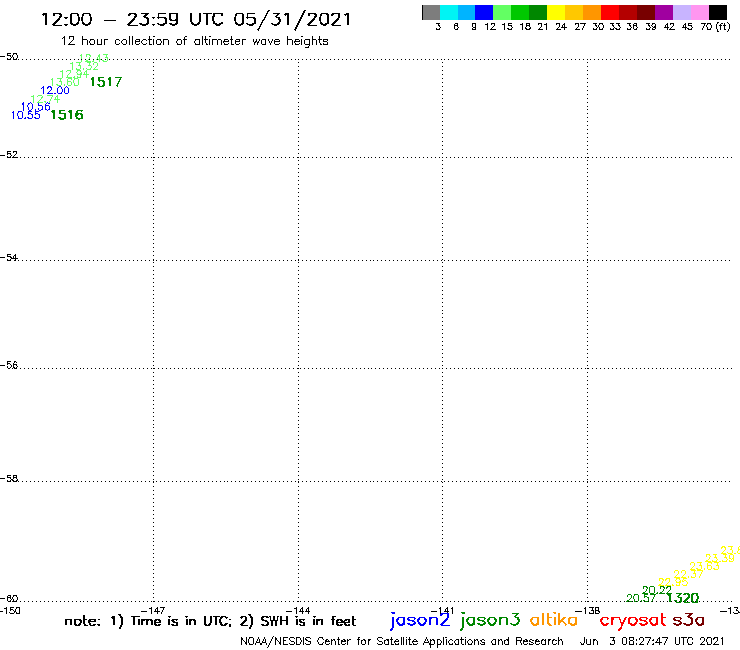Click the green wave height 12.74

[x=45, y=99]
